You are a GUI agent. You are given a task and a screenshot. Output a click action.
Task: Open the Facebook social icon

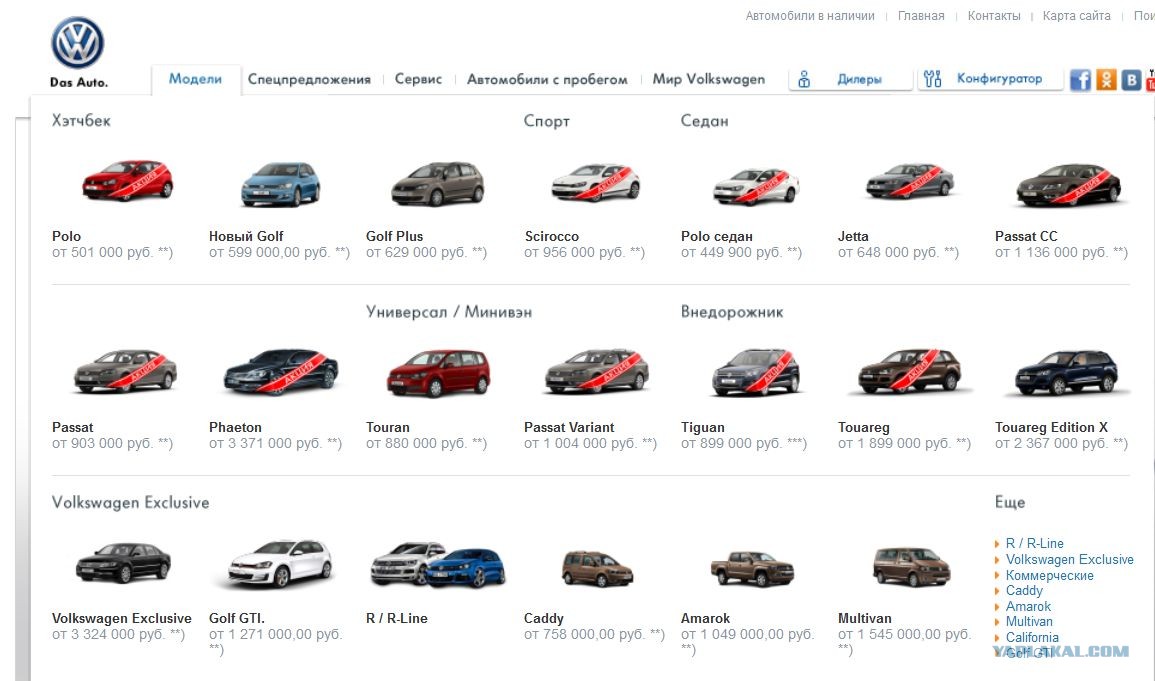point(1080,80)
